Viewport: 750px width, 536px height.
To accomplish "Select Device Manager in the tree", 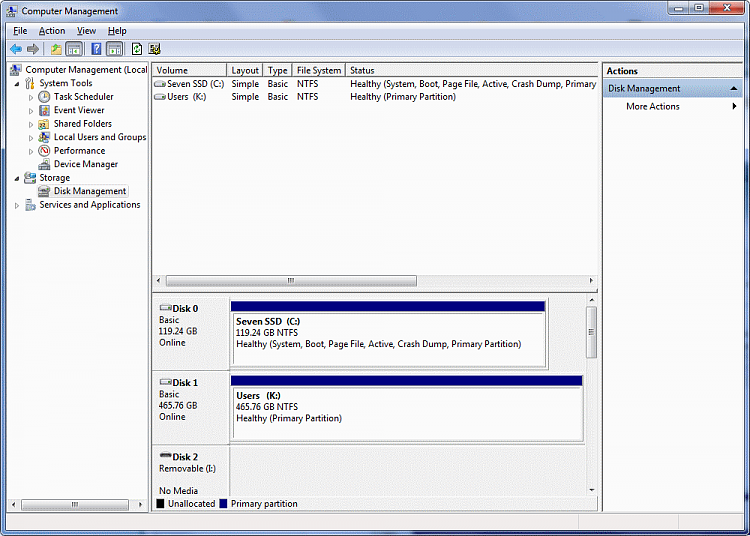I will [x=86, y=164].
